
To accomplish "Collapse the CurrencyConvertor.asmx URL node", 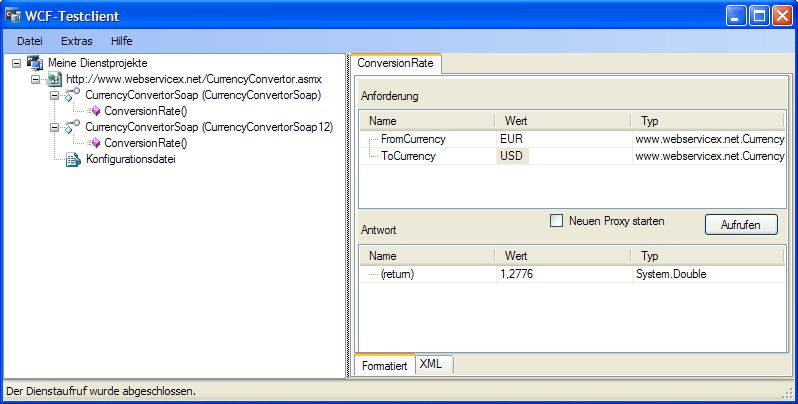I will click(x=36, y=79).
